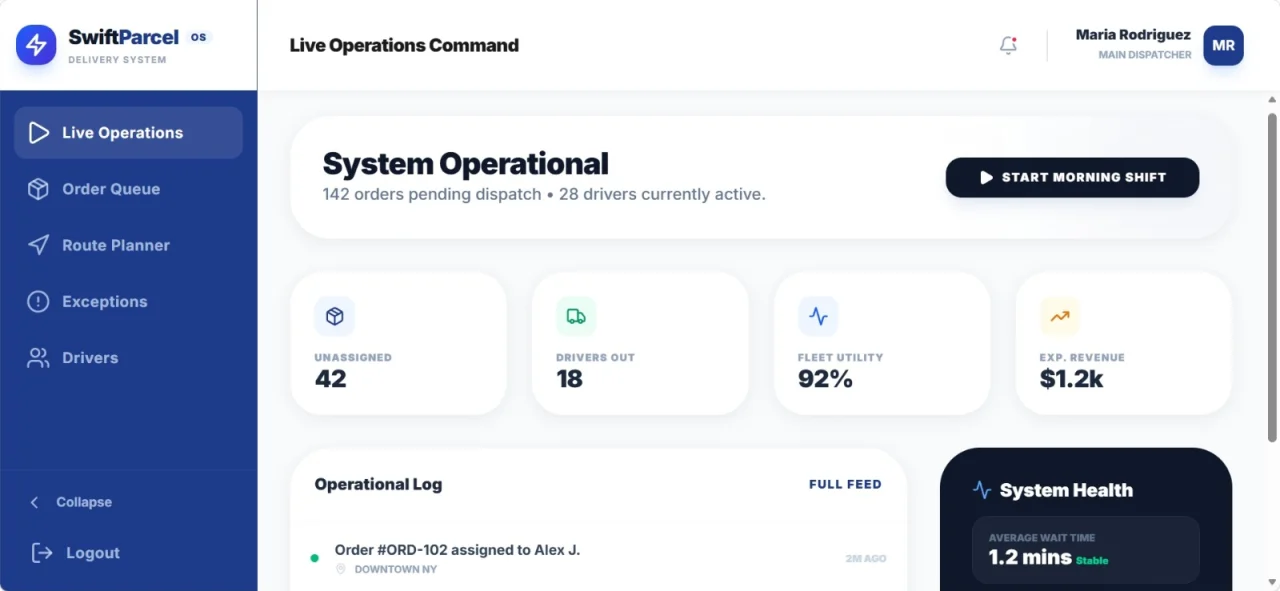Image resolution: width=1280 pixels, height=591 pixels.
Task: Click the Exp. Revenue trending arrow icon
Action: click(1060, 316)
